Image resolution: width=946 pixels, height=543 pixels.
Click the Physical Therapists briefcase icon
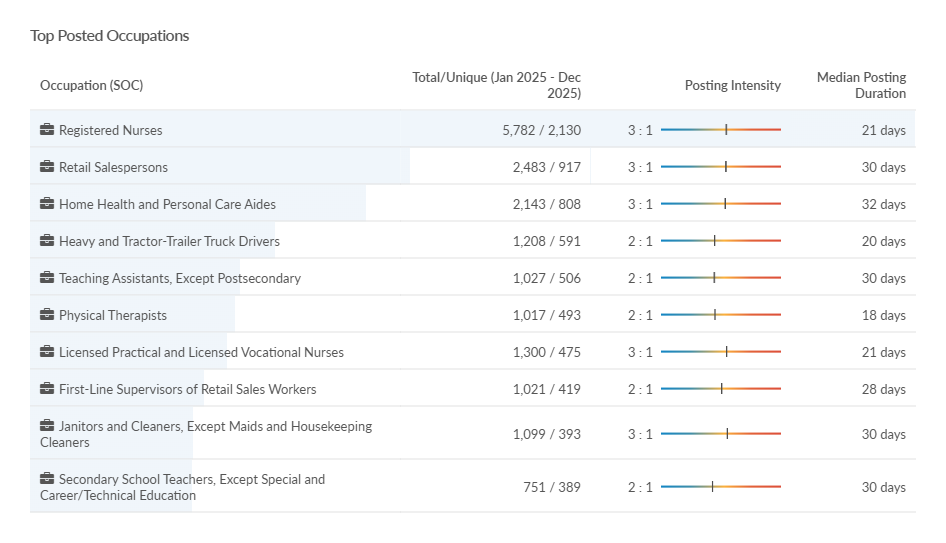pos(47,315)
